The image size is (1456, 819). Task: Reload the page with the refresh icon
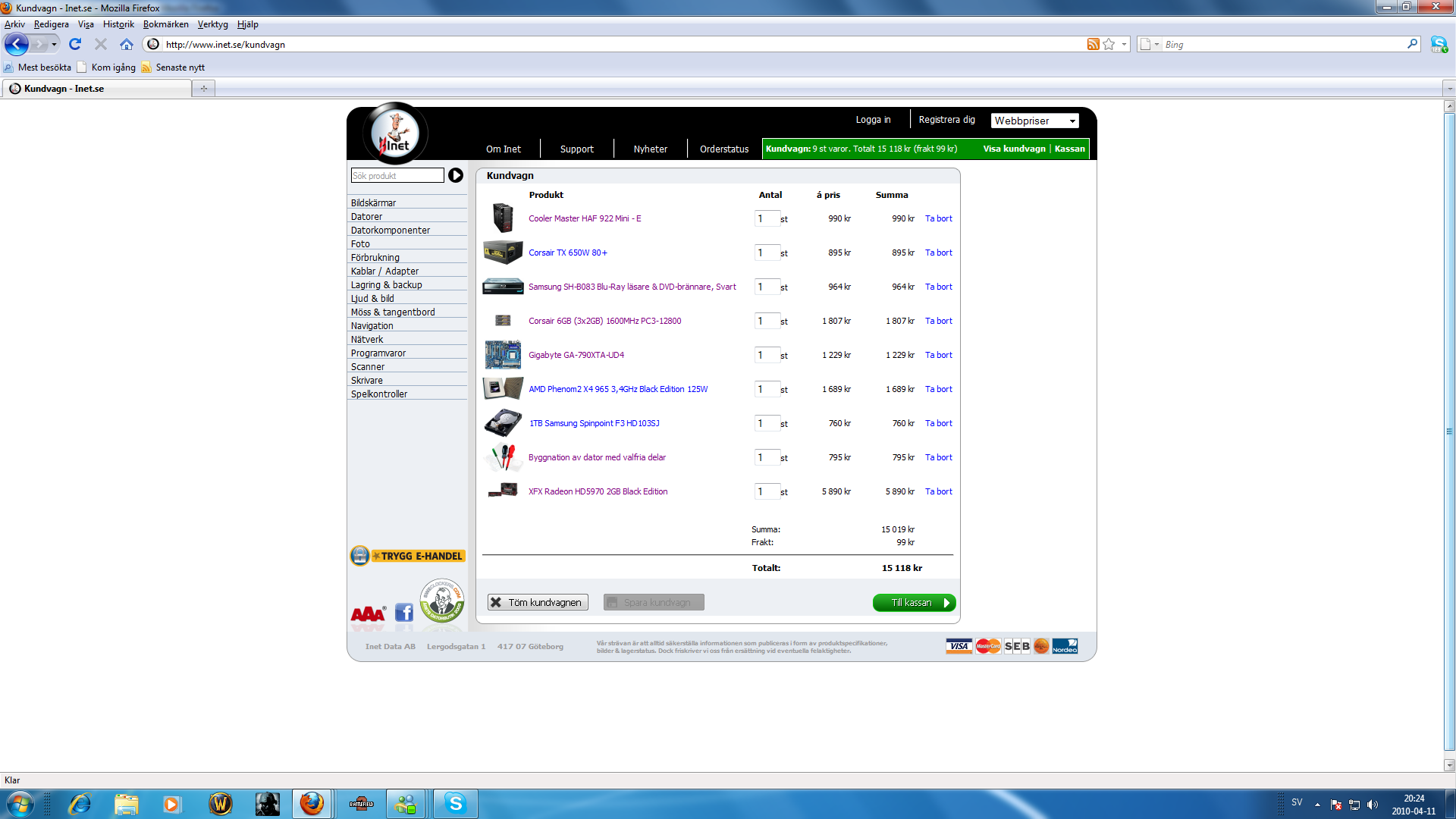[x=75, y=44]
